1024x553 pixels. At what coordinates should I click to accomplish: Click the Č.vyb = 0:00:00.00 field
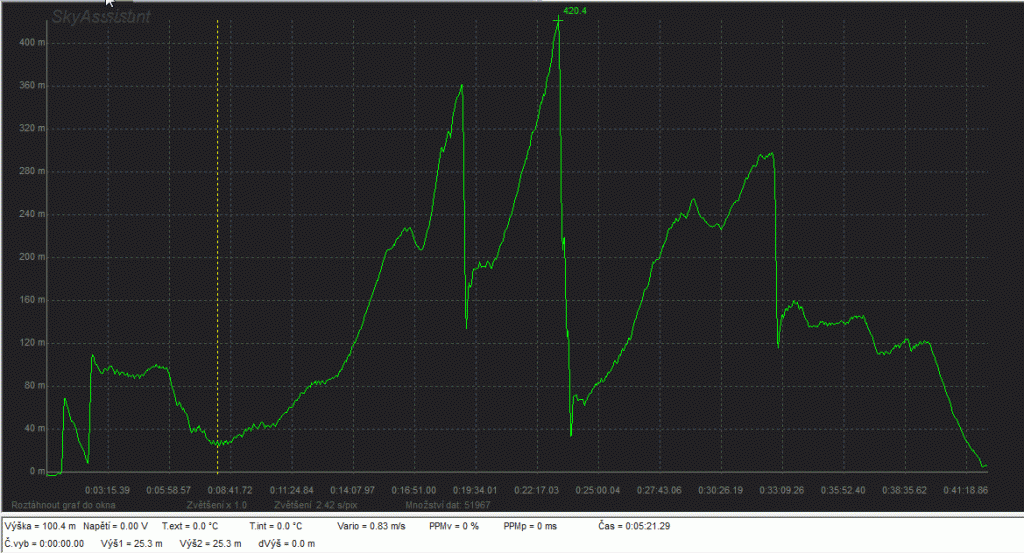point(45,543)
